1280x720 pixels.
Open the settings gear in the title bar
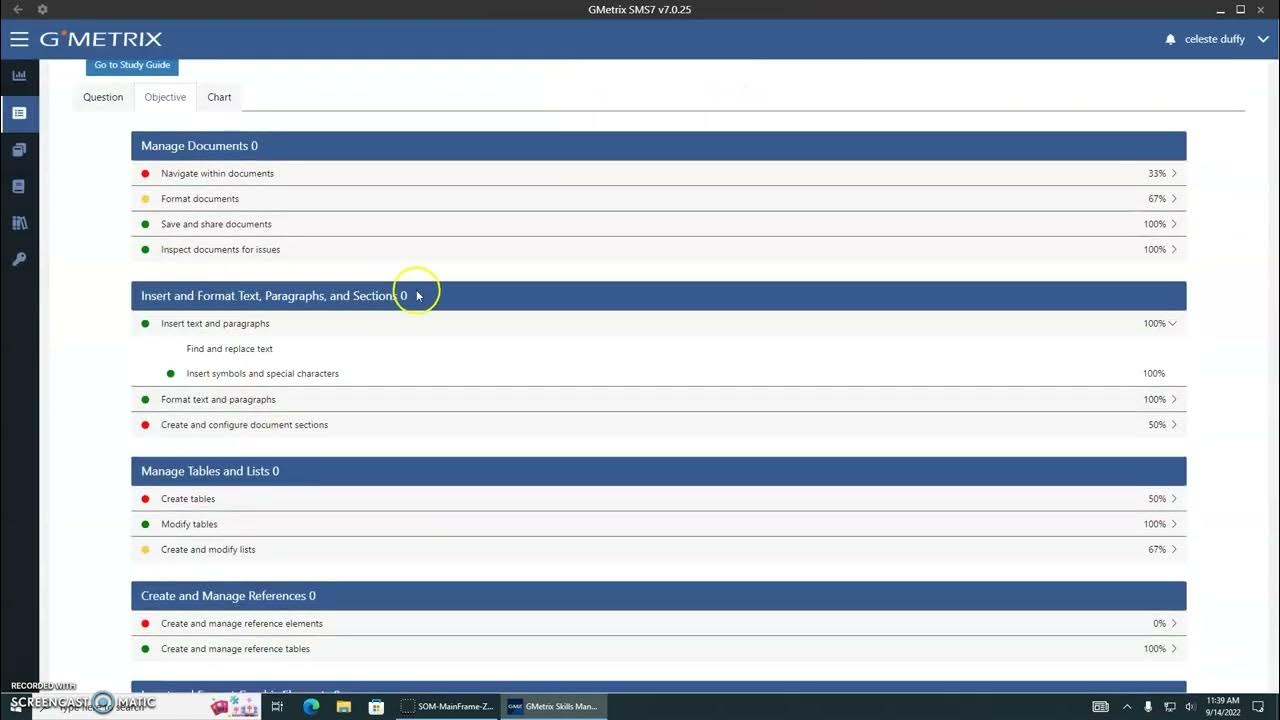click(x=42, y=9)
